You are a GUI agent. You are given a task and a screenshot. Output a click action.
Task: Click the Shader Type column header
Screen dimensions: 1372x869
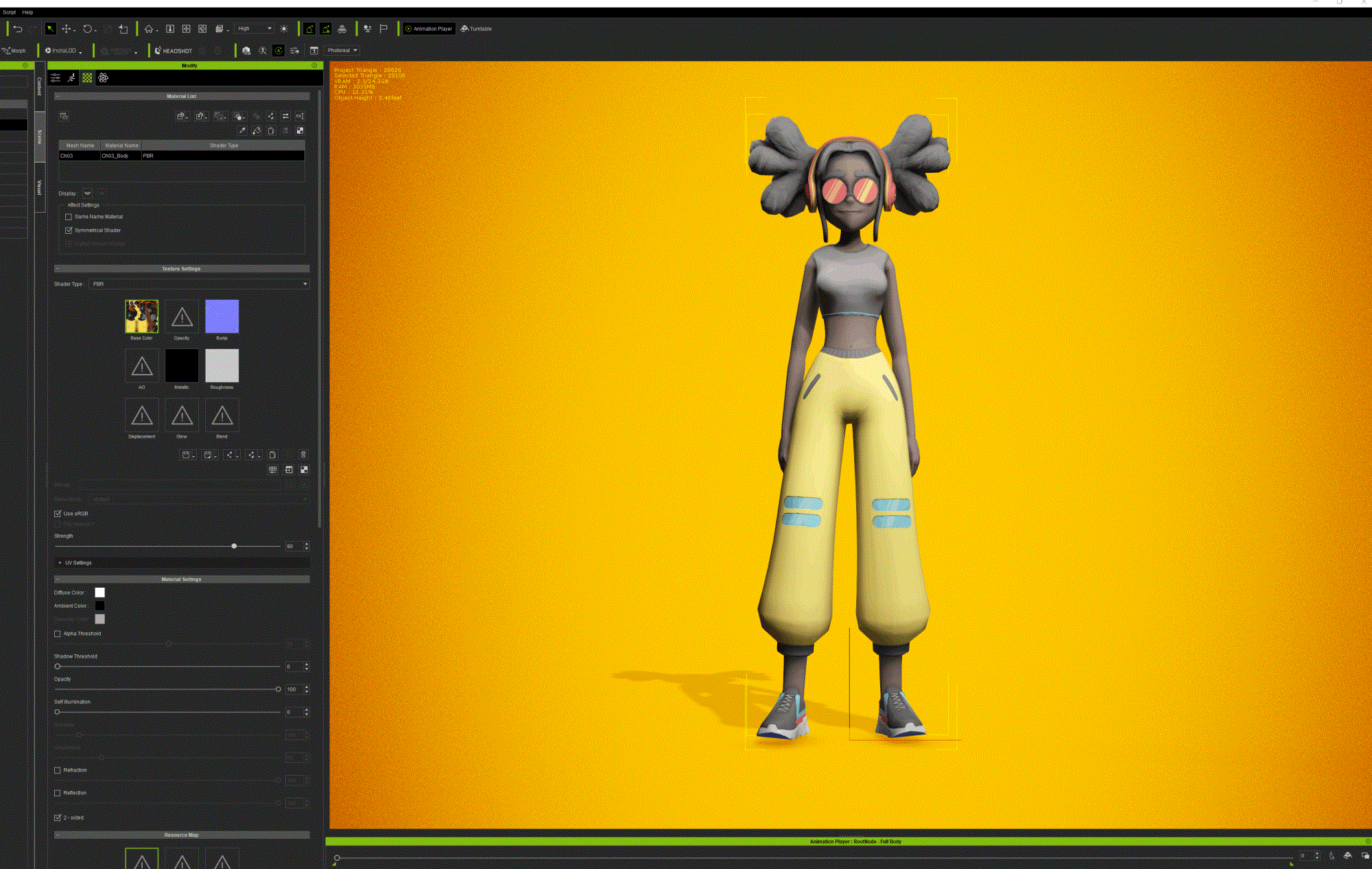coord(224,145)
